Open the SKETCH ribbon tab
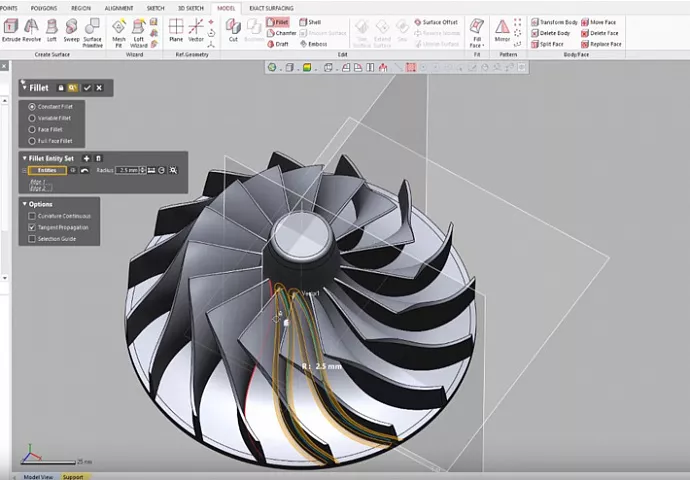 click(155, 8)
